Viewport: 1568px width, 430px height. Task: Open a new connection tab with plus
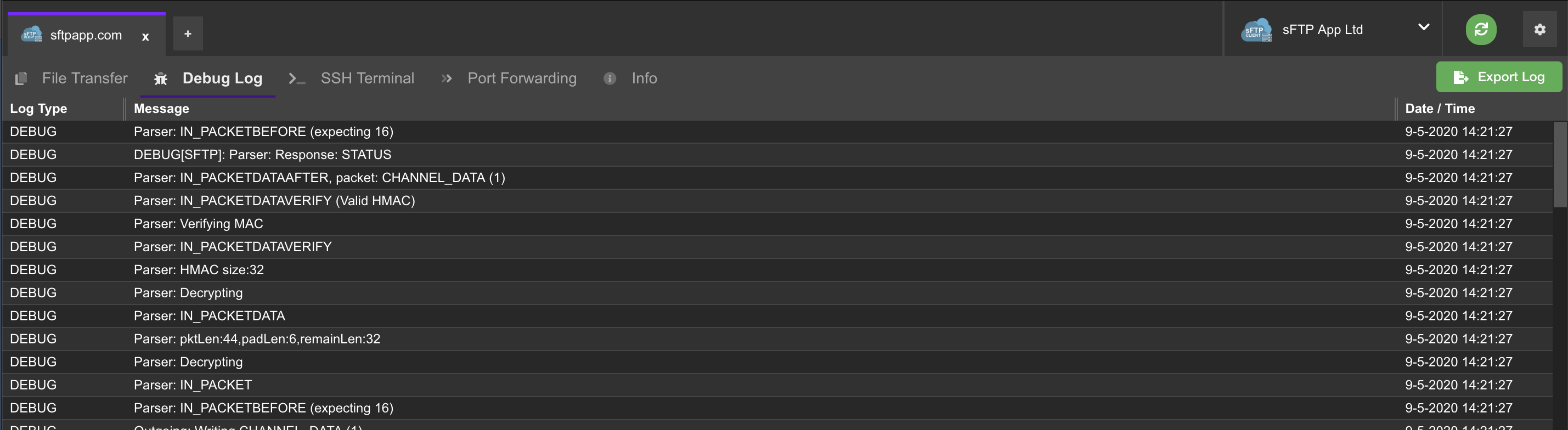click(x=188, y=34)
